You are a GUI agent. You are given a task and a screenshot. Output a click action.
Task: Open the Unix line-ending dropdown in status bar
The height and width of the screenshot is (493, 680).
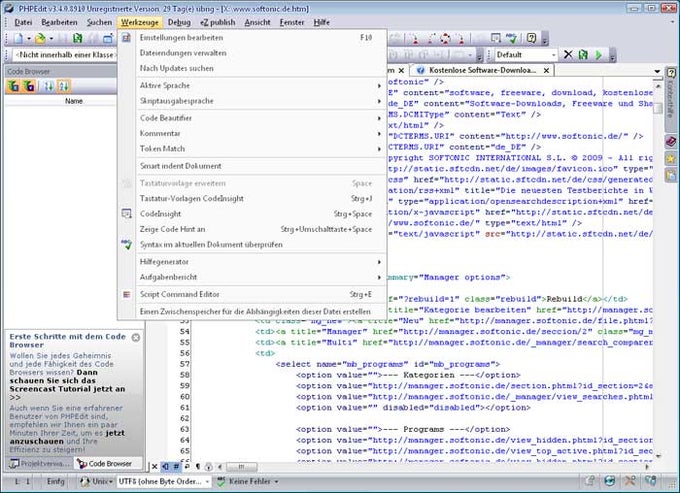coord(97,481)
